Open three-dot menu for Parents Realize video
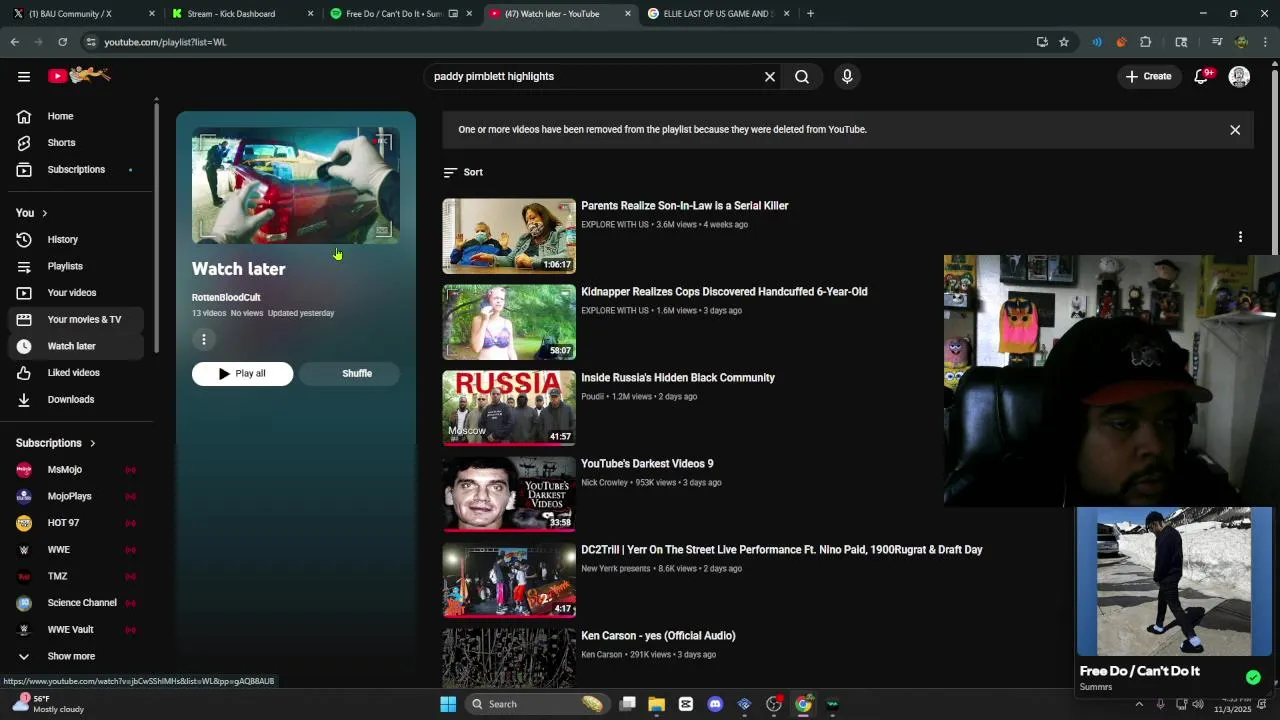The height and width of the screenshot is (720, 1280). [1240, 237]
